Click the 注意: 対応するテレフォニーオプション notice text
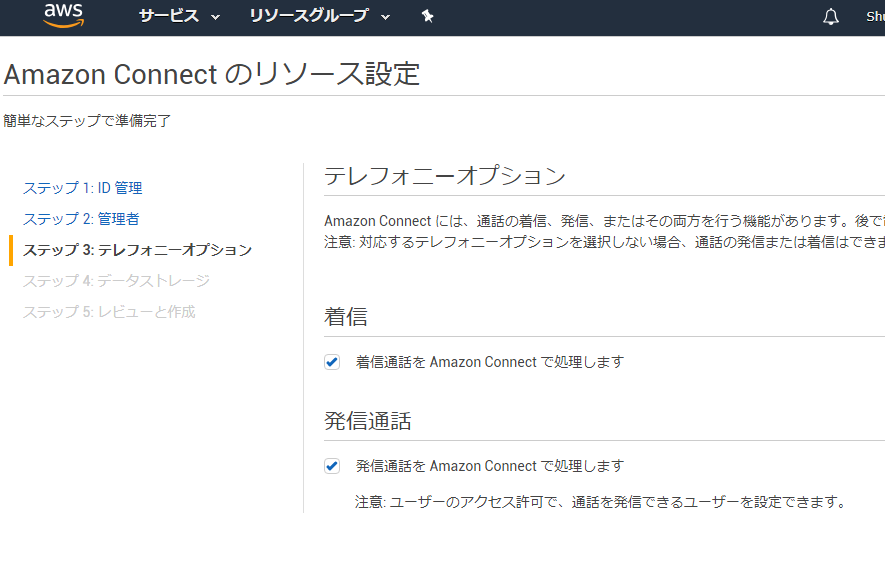This screenshot has height=572, width=885. coord(604,242)
